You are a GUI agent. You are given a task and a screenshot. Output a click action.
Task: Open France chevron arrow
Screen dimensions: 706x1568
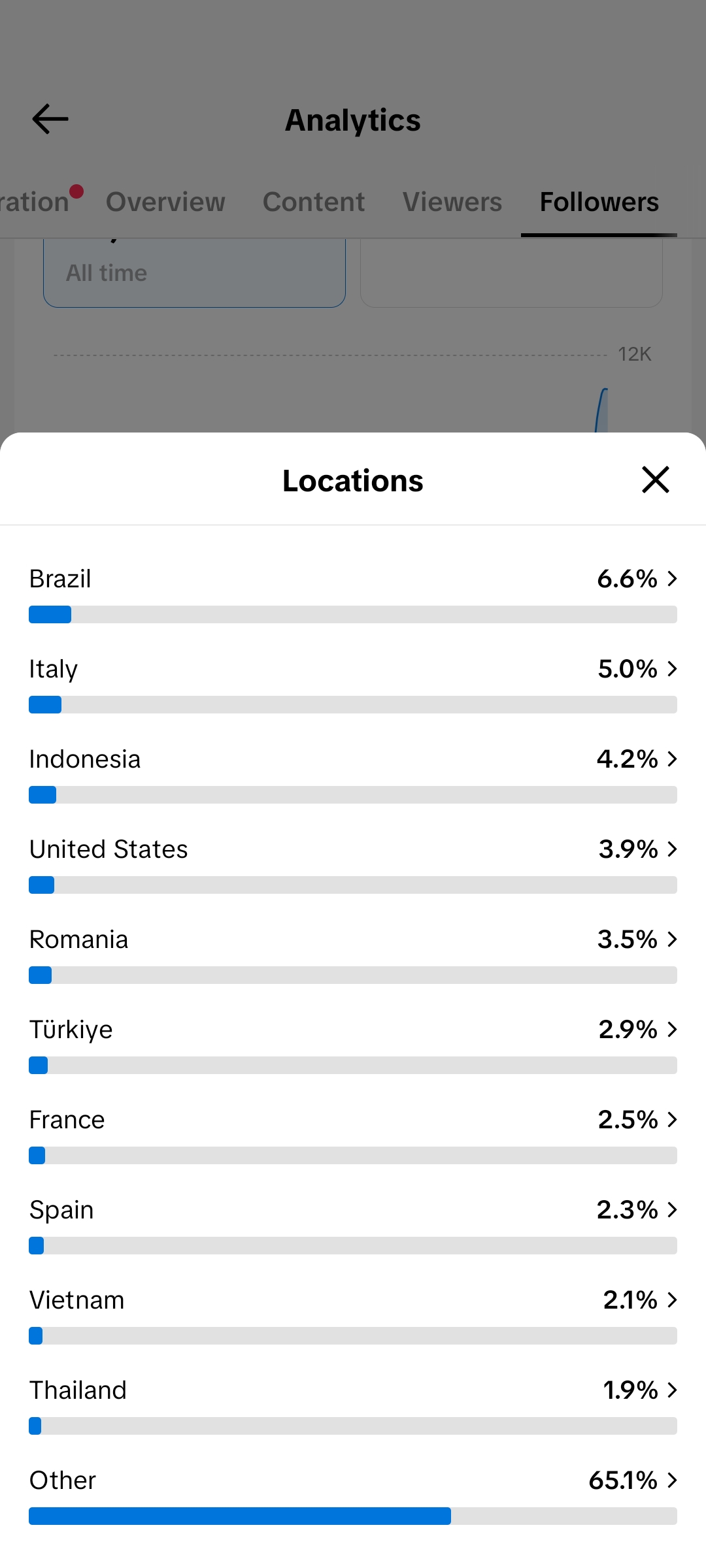(672, 1119)
